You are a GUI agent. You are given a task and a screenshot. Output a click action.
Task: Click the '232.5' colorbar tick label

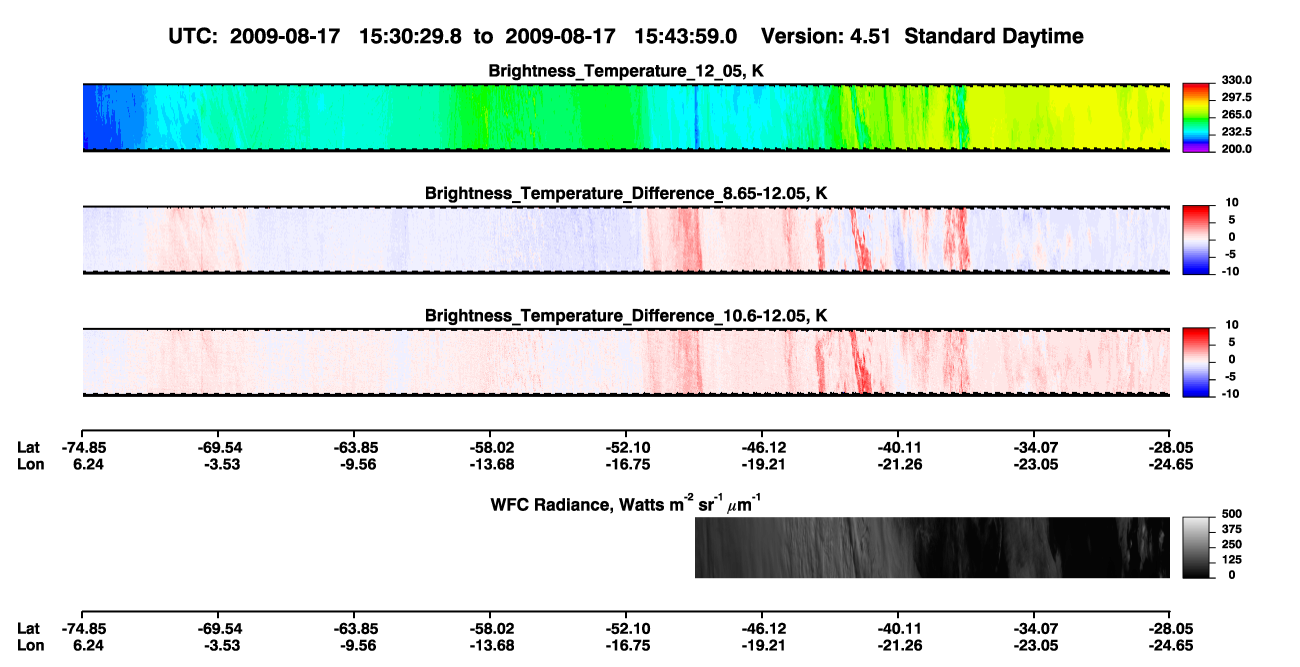[1235, 131]
